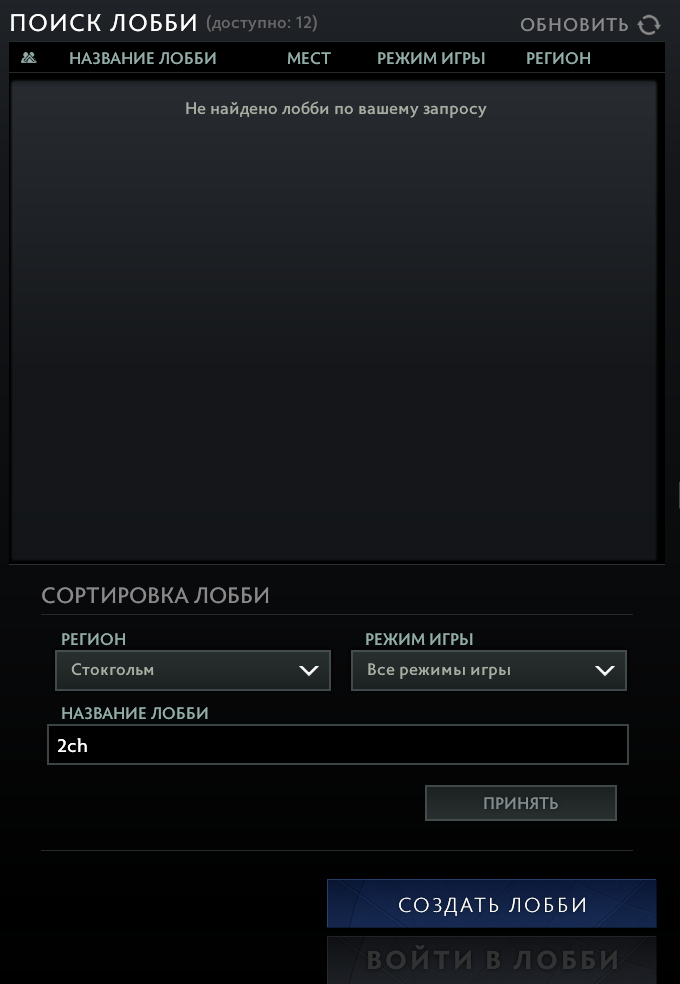Focus the lobby name field containing 2ch
Viewport: 680px width, 984px height.
pos(337,745)
